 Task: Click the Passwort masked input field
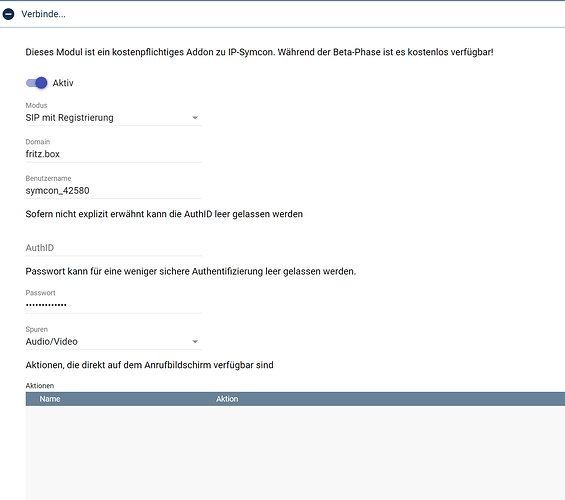coord(114,305)
